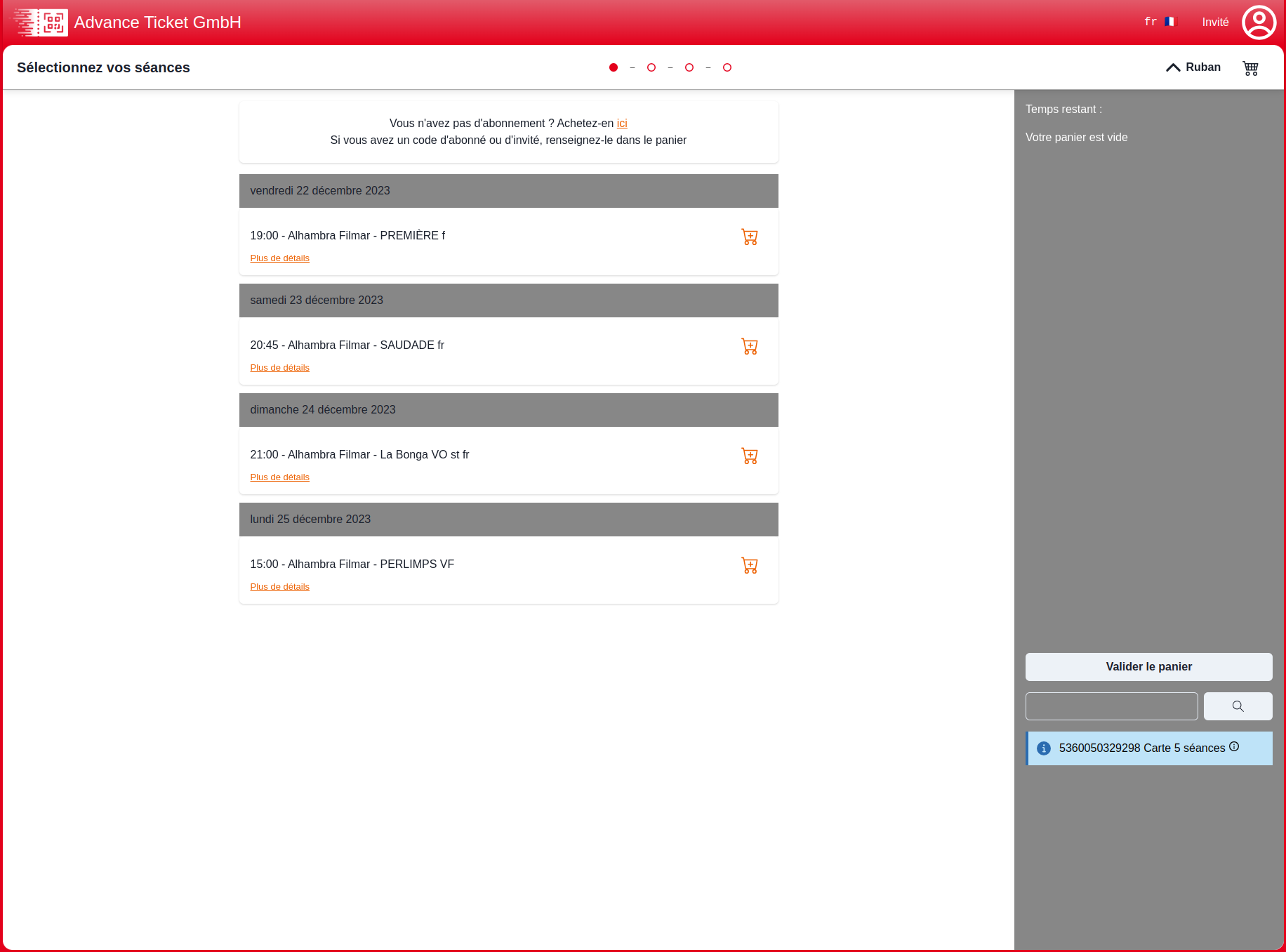Collapse the Ruban chevron
Viewport: 1286px width, 952px height.
(1173, 67)
